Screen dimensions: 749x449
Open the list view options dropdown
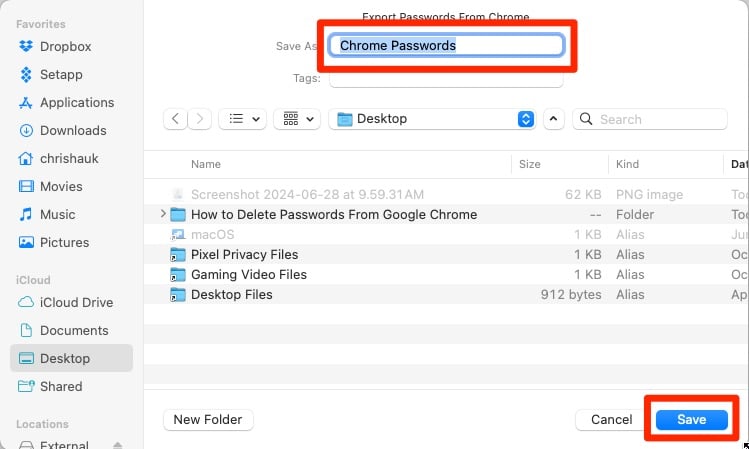tap(243, 118)
